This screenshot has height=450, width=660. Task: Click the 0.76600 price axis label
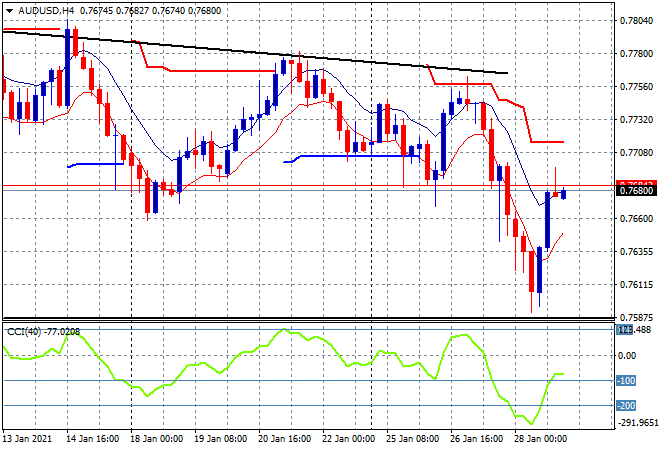(x=636, y=219)
